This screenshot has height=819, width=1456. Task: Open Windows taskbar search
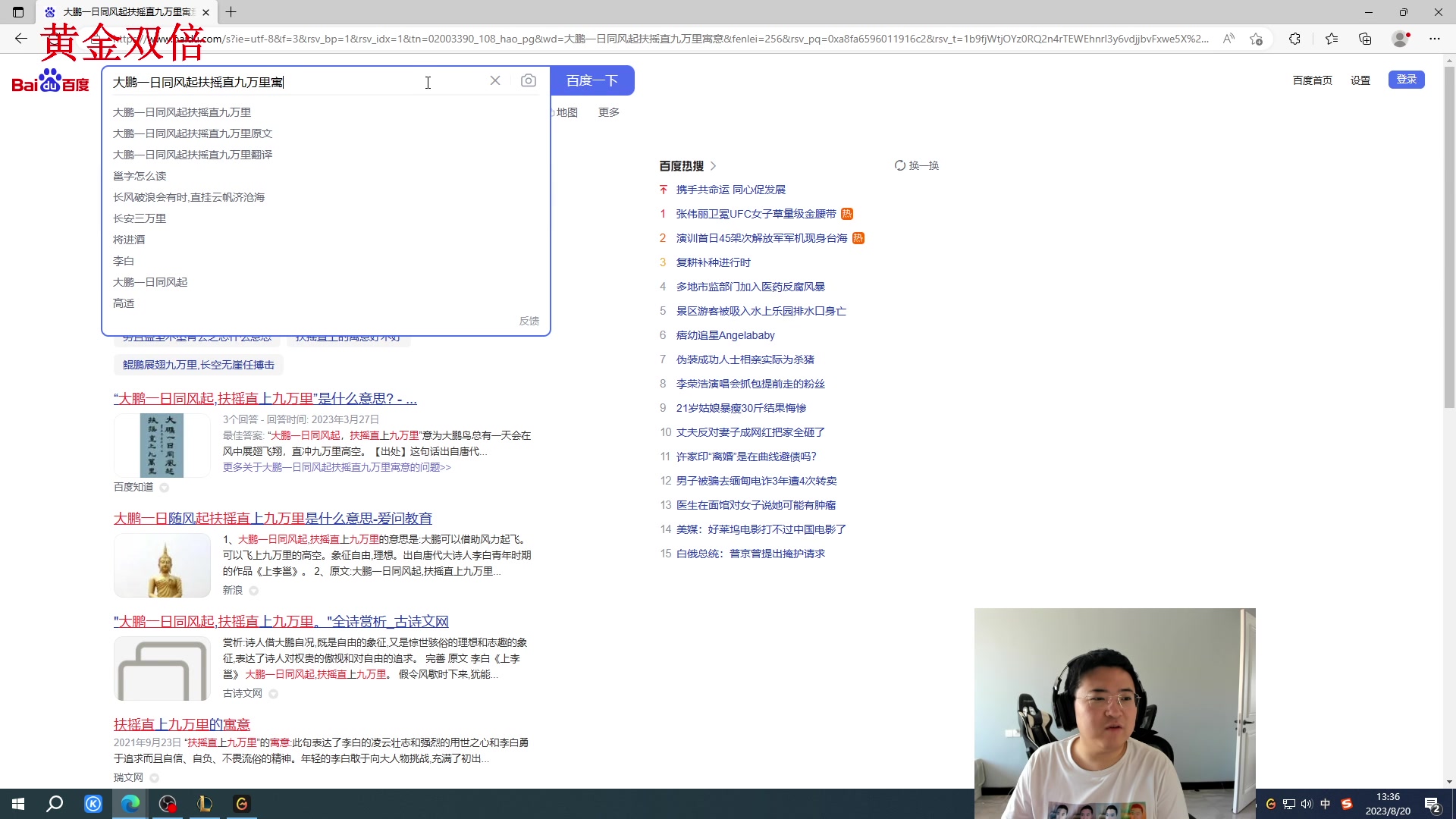point(55,804)
